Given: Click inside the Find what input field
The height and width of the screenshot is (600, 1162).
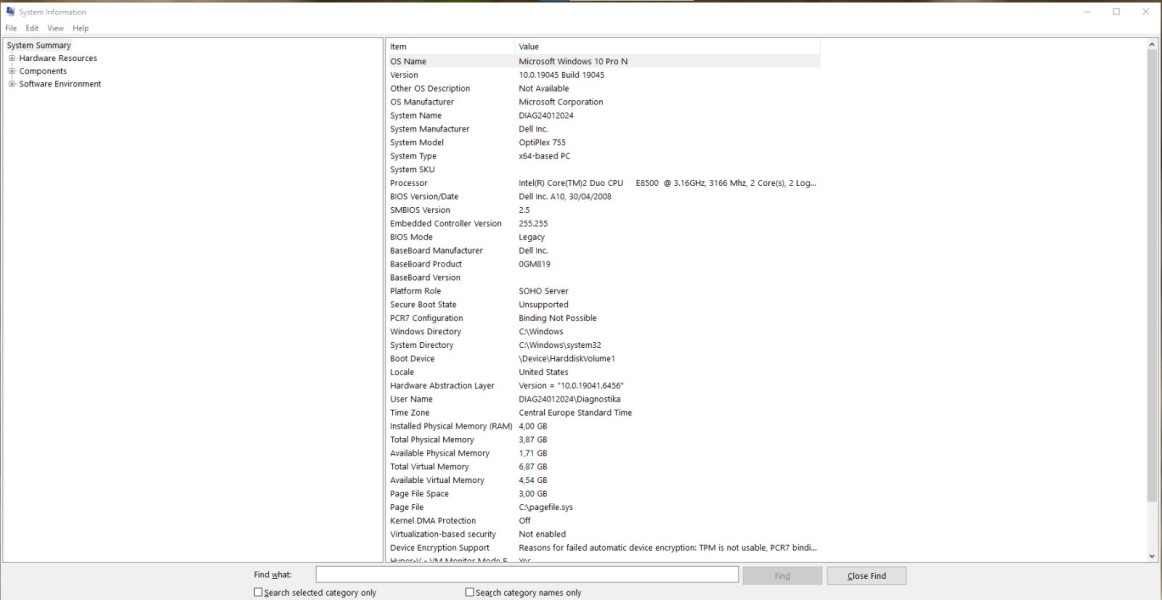Looking at the screenshot, I should point(525,574).
